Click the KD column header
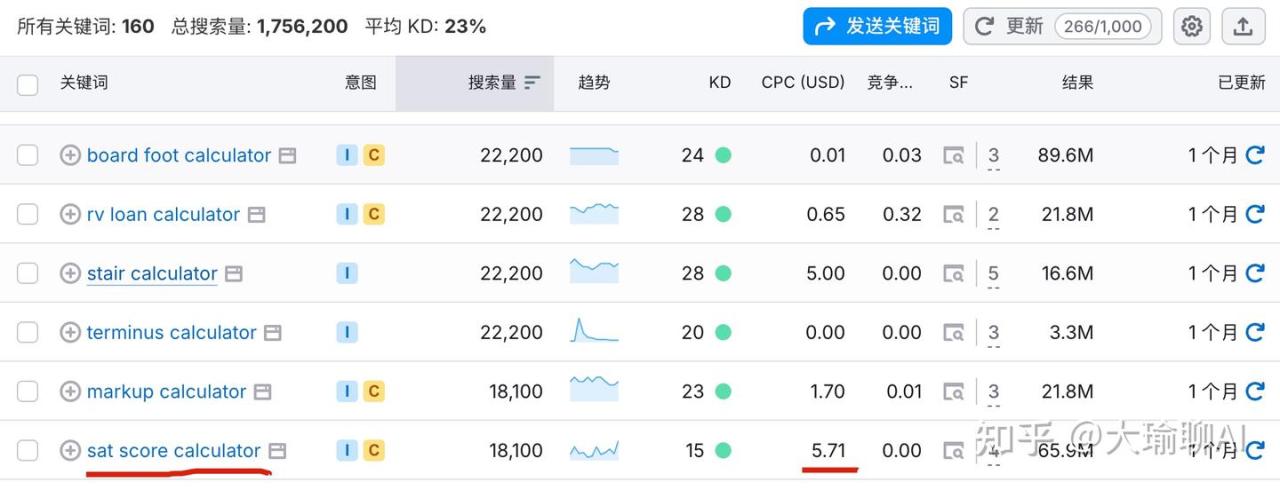The height and width of the screenshot is (490, 1280). [719, 83]
